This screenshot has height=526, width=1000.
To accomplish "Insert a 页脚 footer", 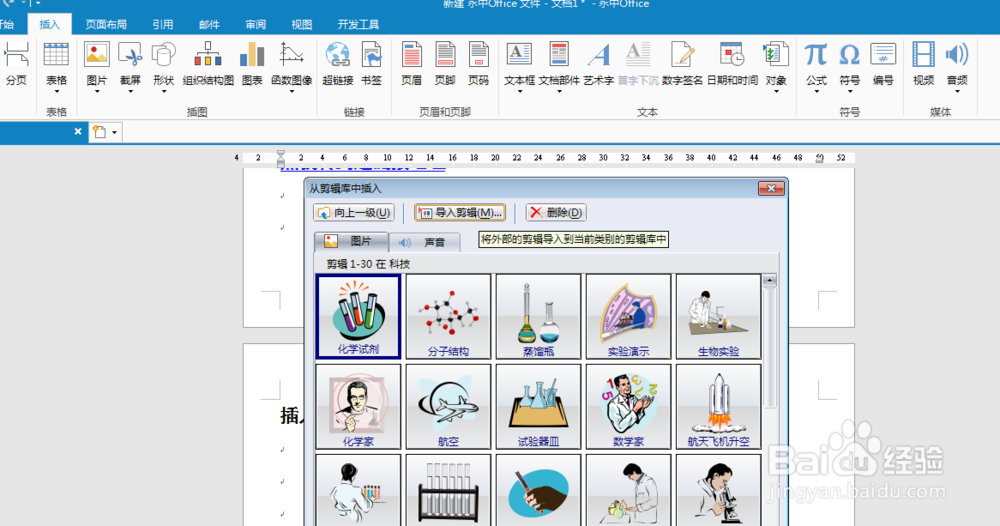I will click(445, 64).
